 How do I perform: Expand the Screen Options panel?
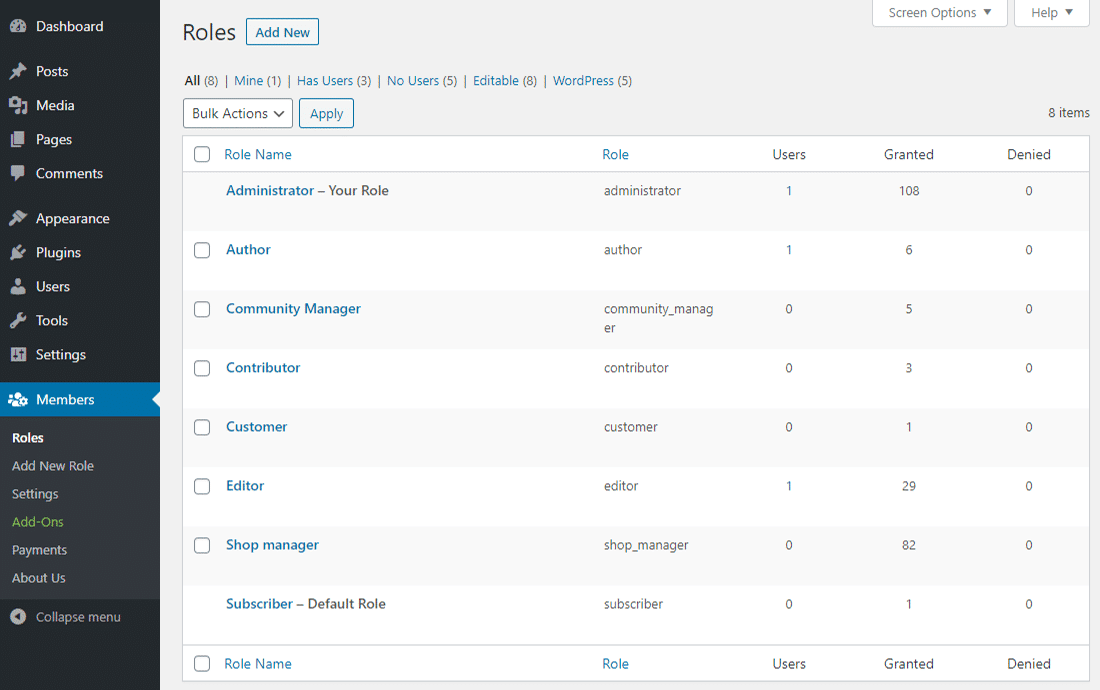click(938, 13)
